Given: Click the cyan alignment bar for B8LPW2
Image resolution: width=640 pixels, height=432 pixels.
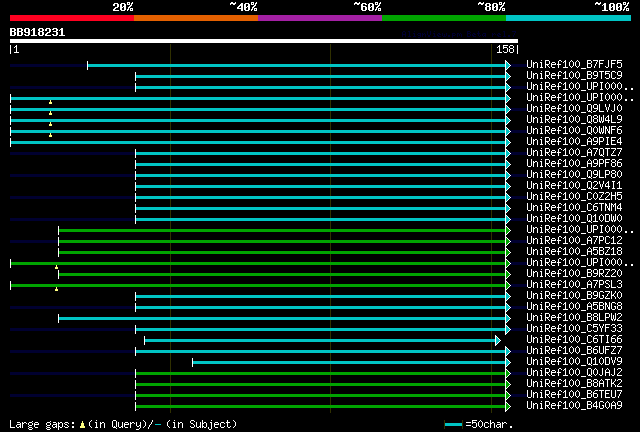Looking at the screenshot, I should point(282,318).
